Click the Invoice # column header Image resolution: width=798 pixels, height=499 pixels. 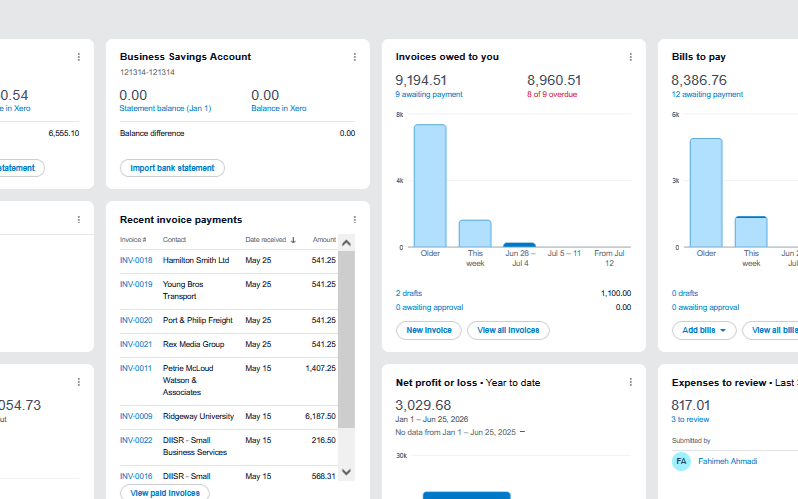[133, 240]
